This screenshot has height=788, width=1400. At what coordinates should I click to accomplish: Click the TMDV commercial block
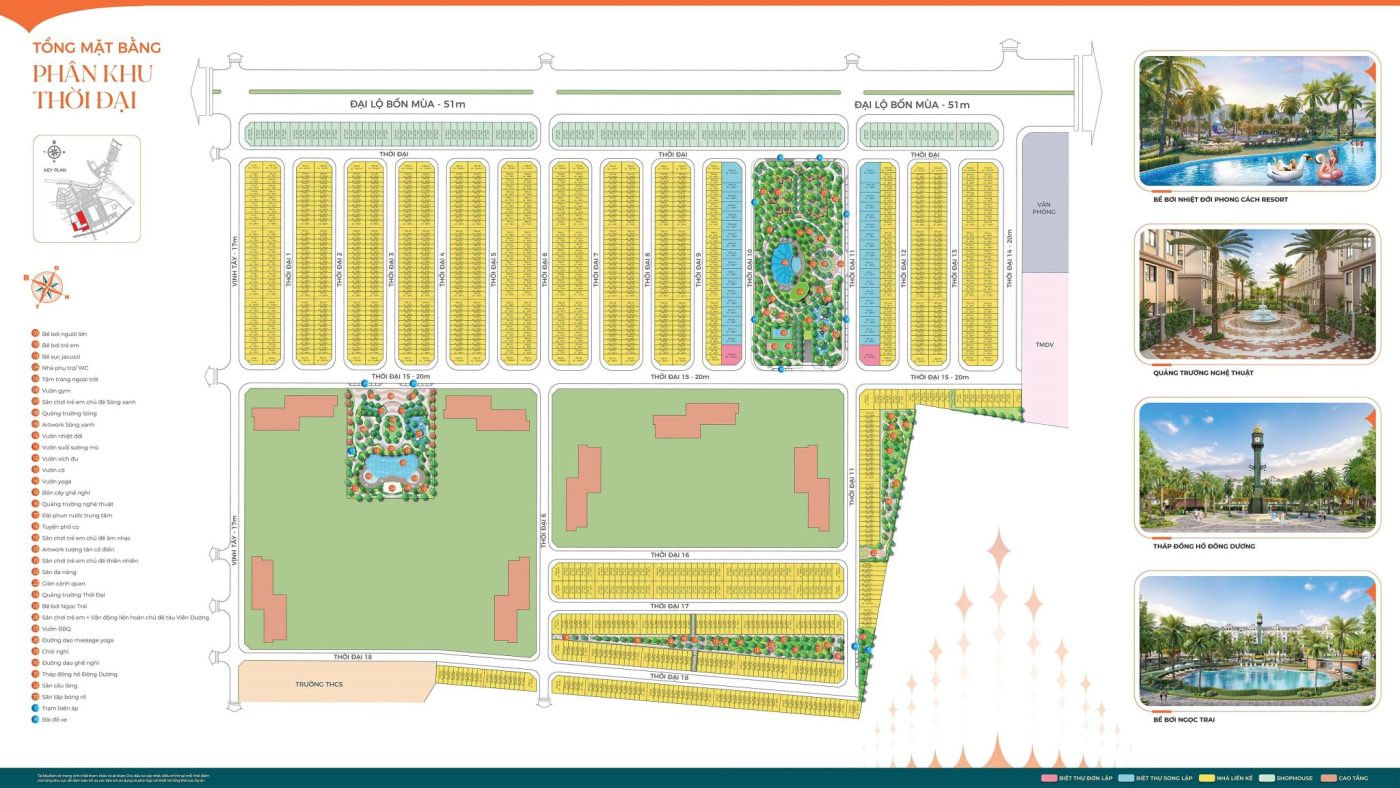pos(1044,345)
